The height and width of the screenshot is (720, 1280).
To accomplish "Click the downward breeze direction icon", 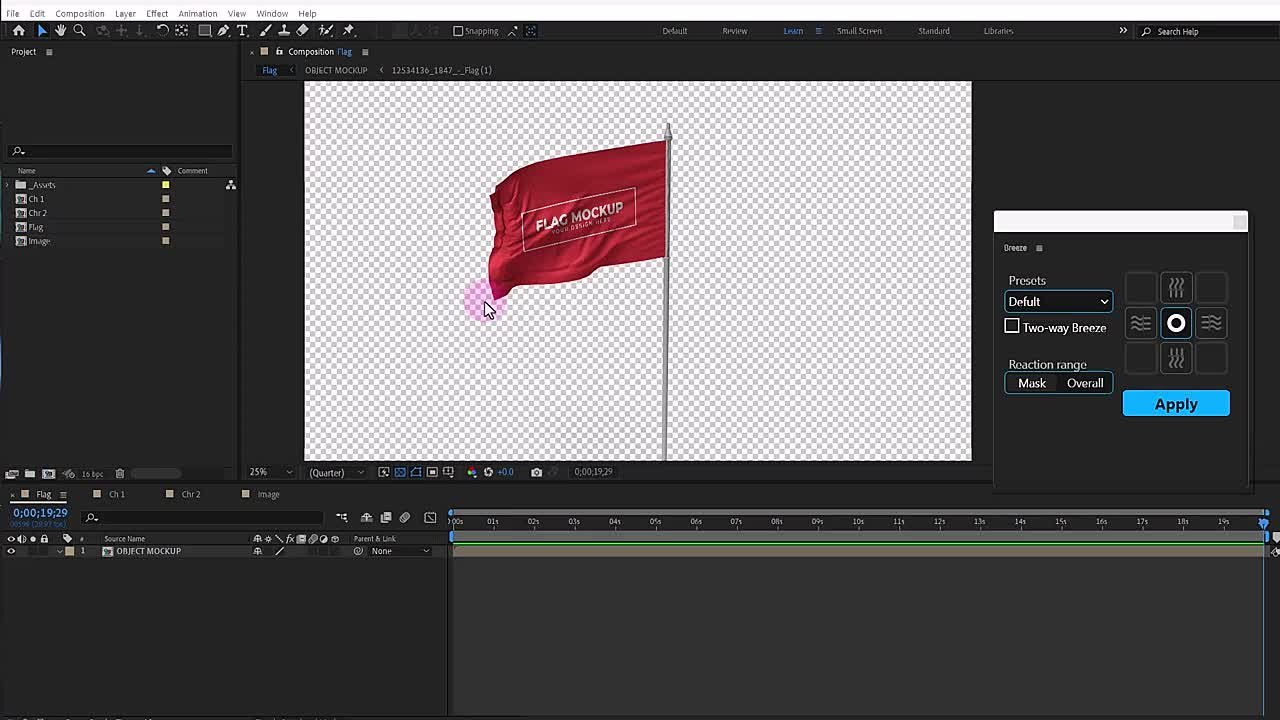I will (1176, 358).
